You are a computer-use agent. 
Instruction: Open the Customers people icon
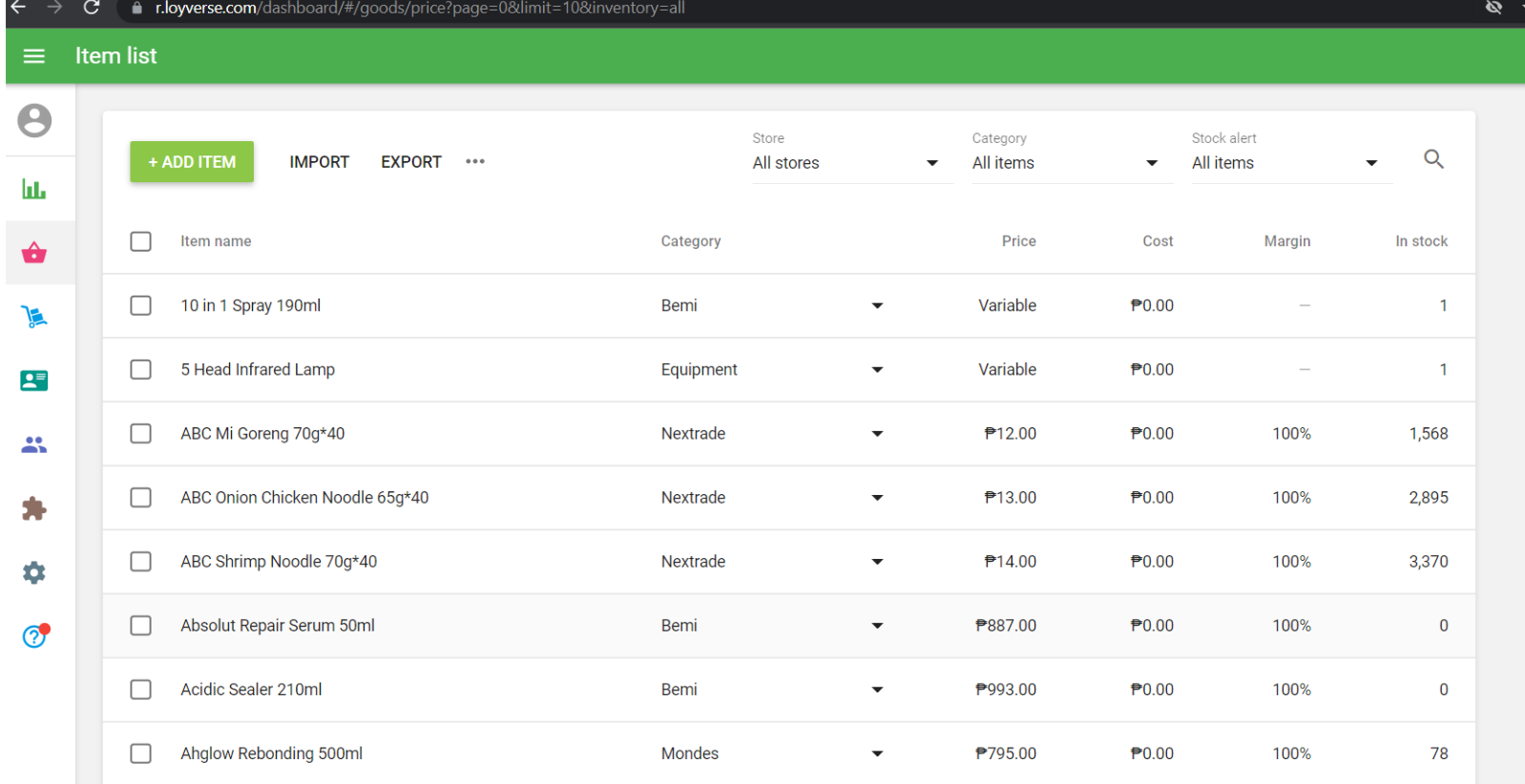(x=34, y=444)
